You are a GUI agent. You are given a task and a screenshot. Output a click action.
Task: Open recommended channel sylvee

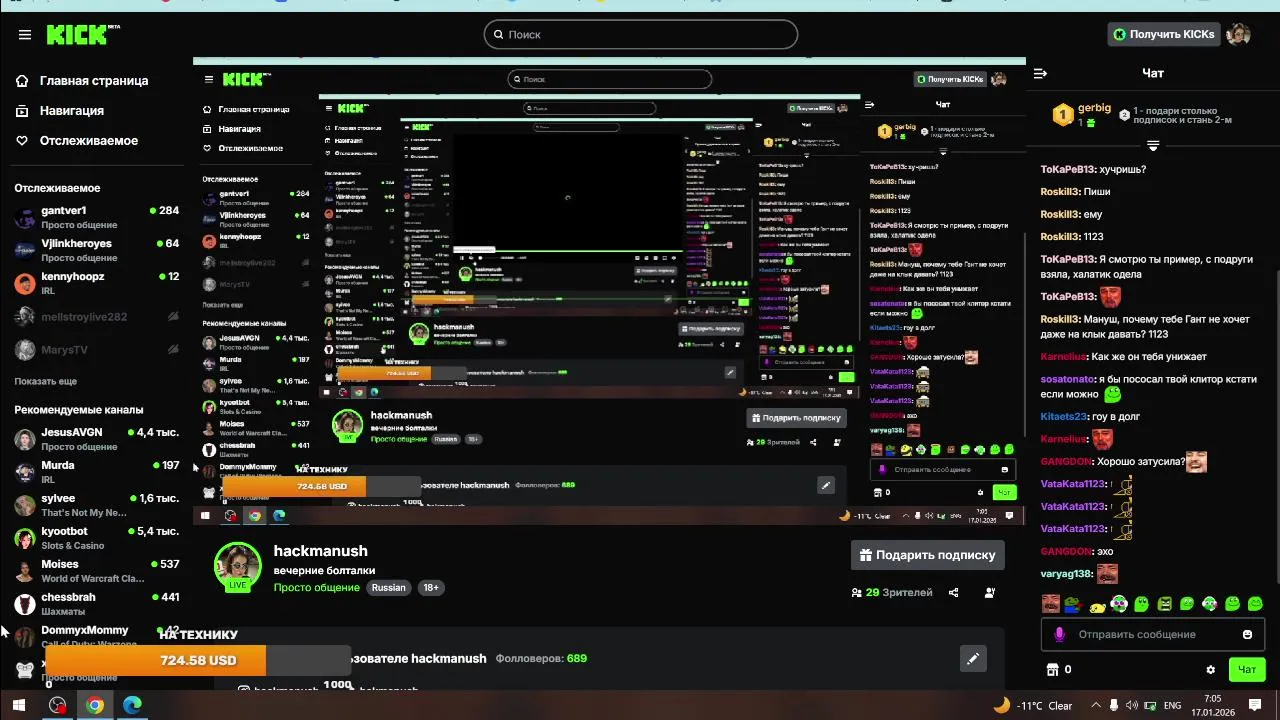[x=96, y=505]
